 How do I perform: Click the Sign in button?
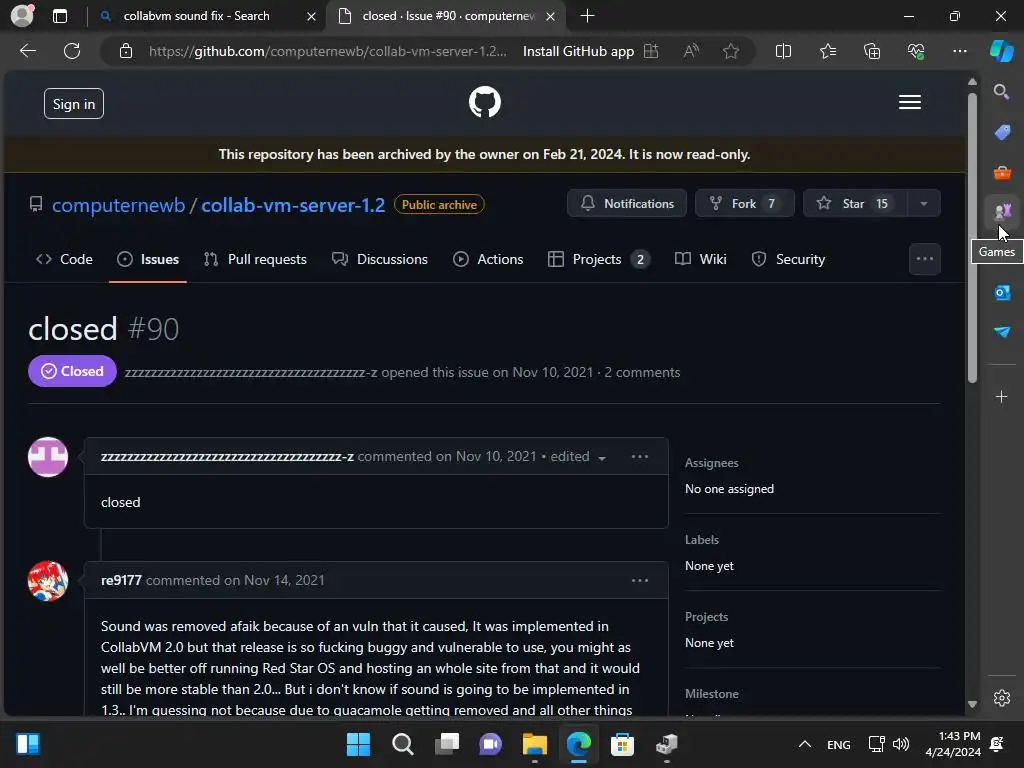pyautogui.click(x=74, y=104)
